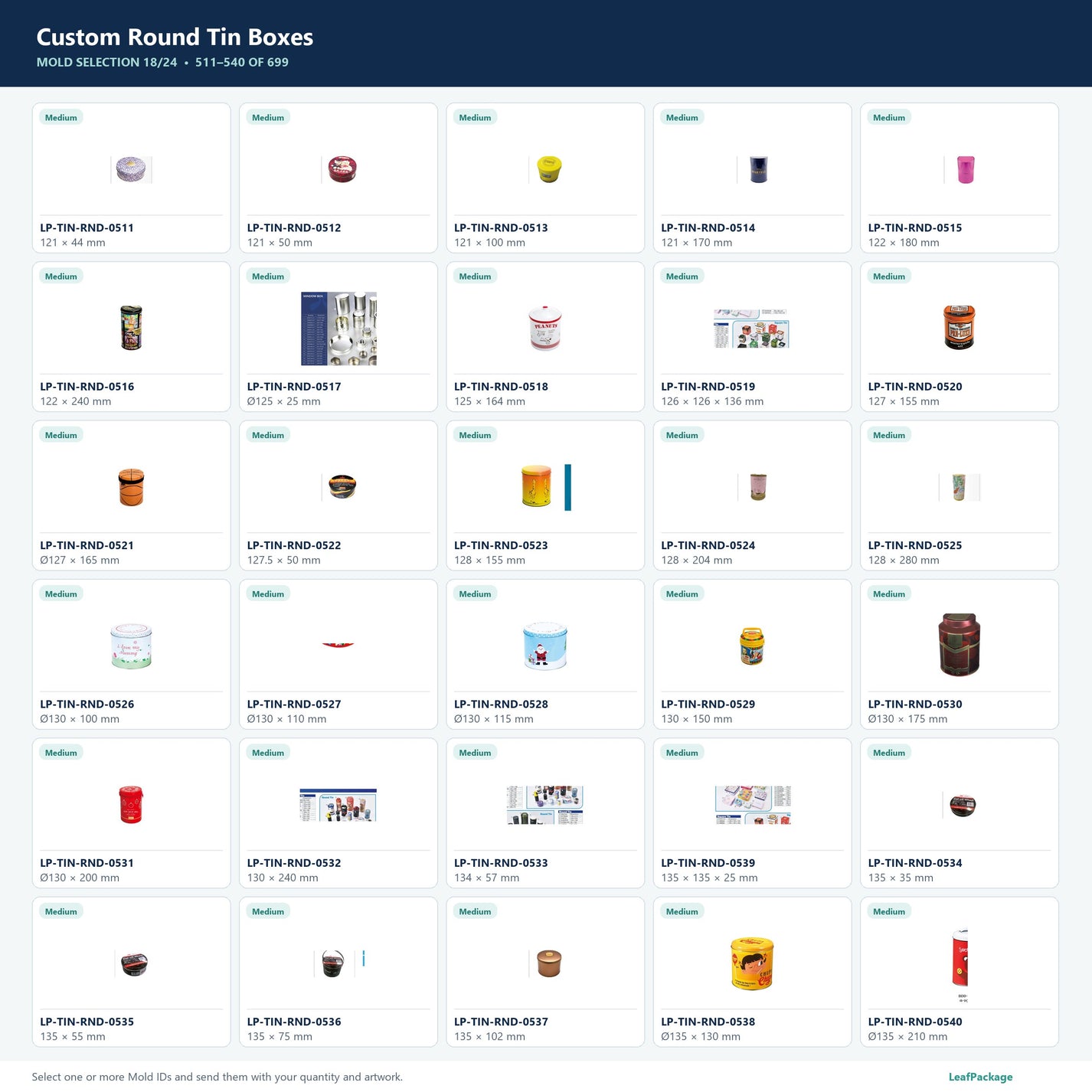Click the Medium tag on LP-TIN-RND-0540 card
Screen dimensions: 1092x1092
coord(889,911)
